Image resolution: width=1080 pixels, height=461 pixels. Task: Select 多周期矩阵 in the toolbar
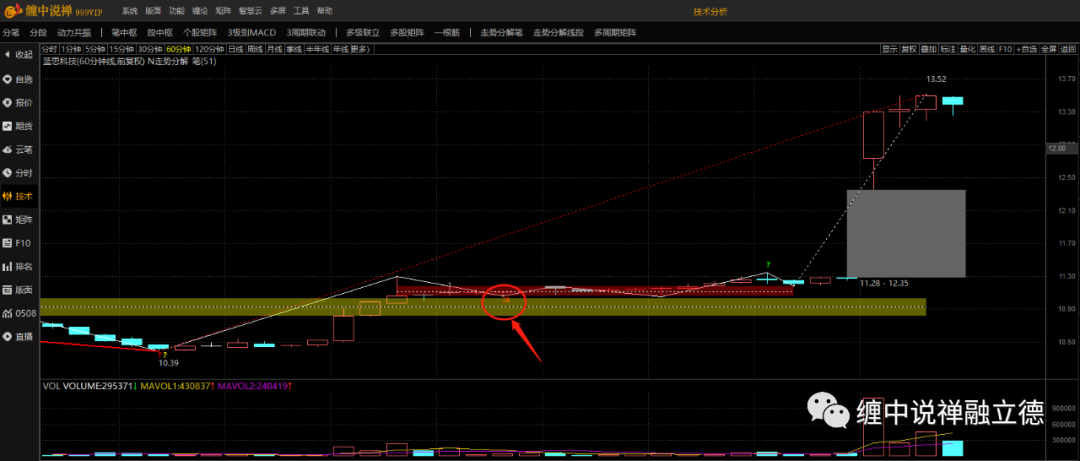point(615,32)
